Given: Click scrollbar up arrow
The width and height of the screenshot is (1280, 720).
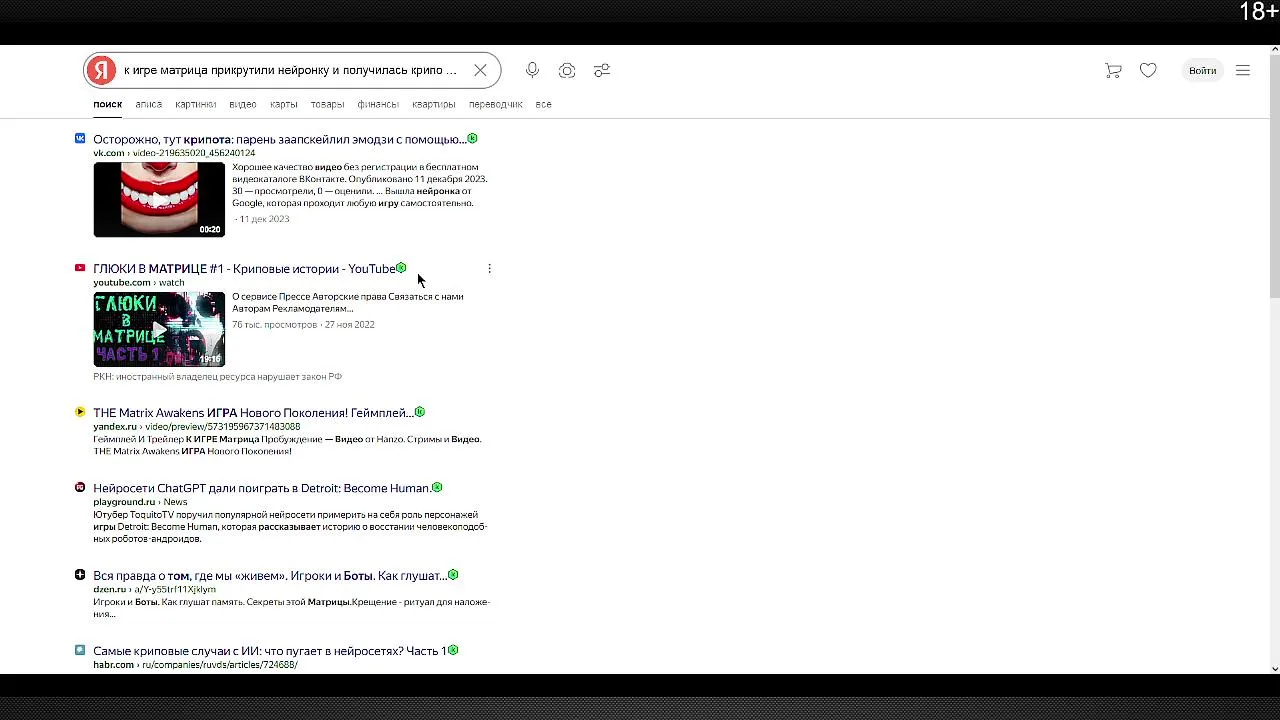Looking at the screenshot, I should (1274, 51).
